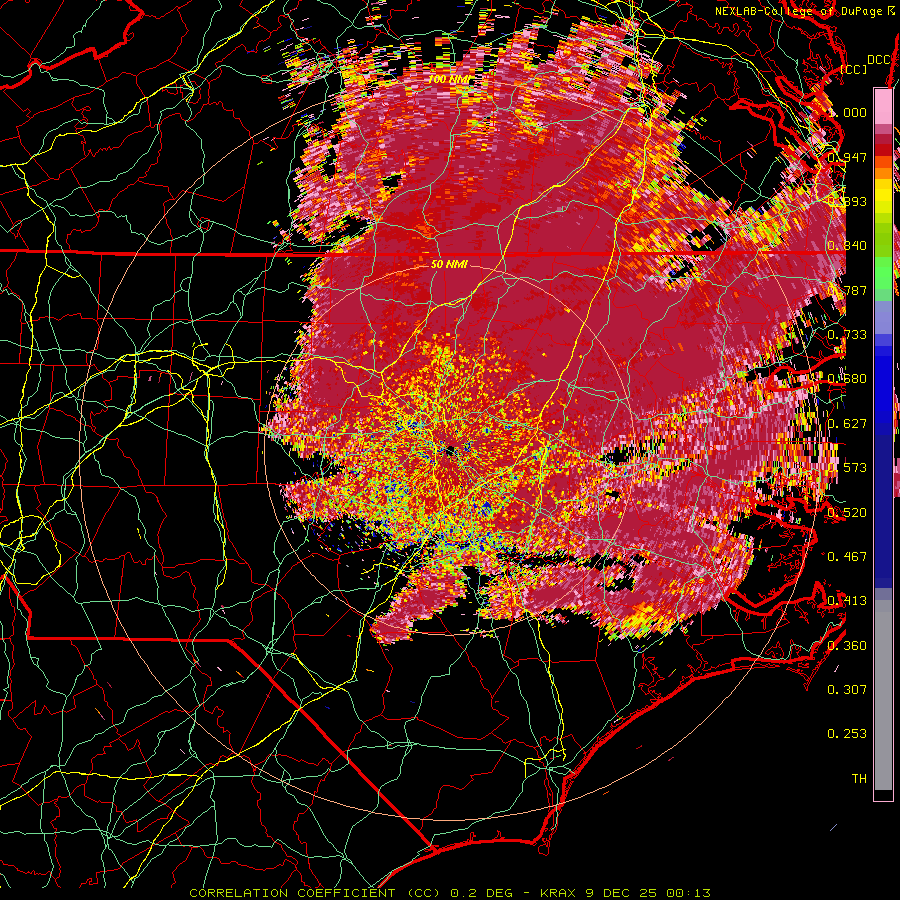Image resolution: width=900 pixels, height=900 pixels.
Task: Pick the pink segment of the color bar
Action: 883,107
